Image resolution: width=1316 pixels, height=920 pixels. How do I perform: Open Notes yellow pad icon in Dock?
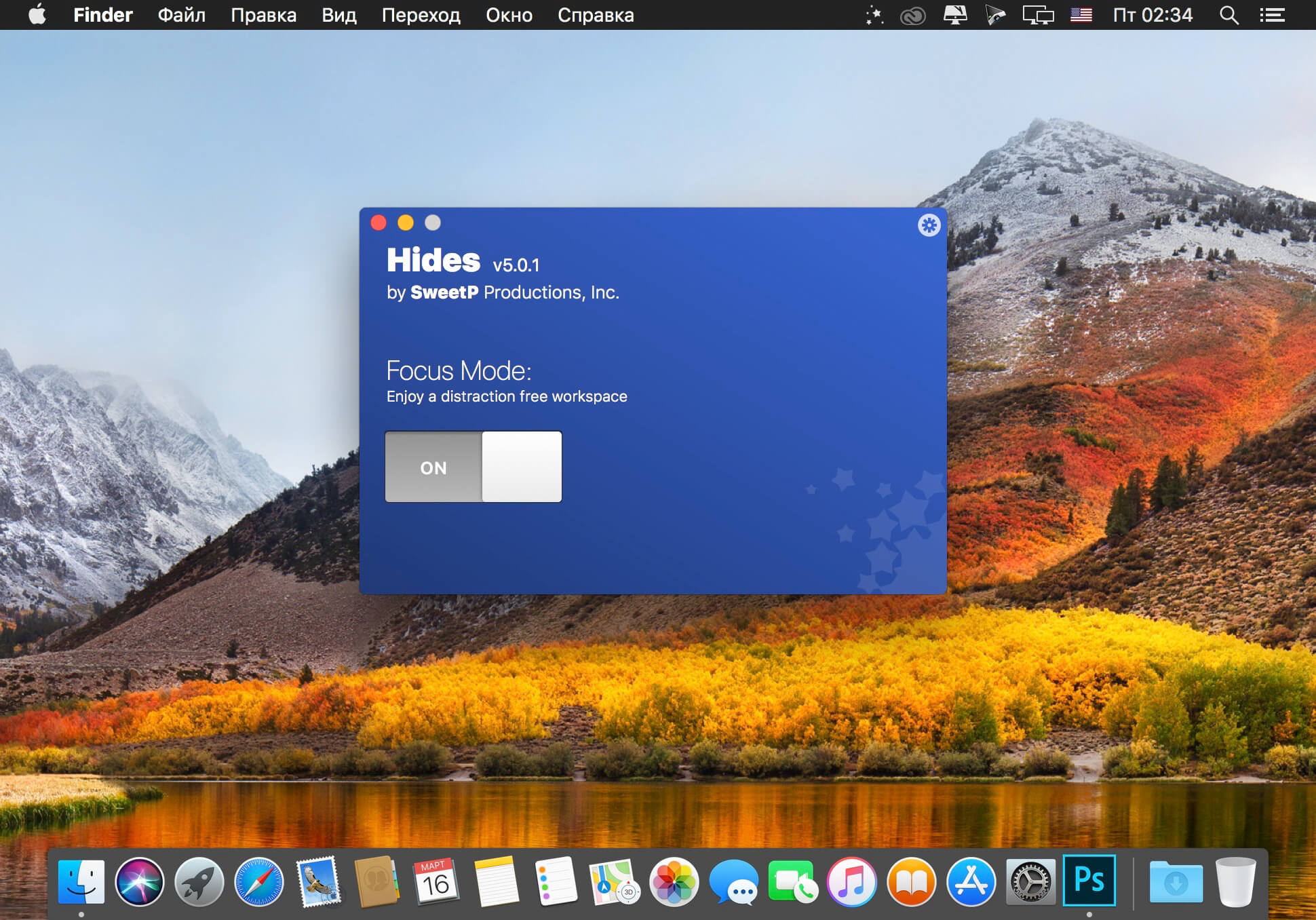point(496,882)
